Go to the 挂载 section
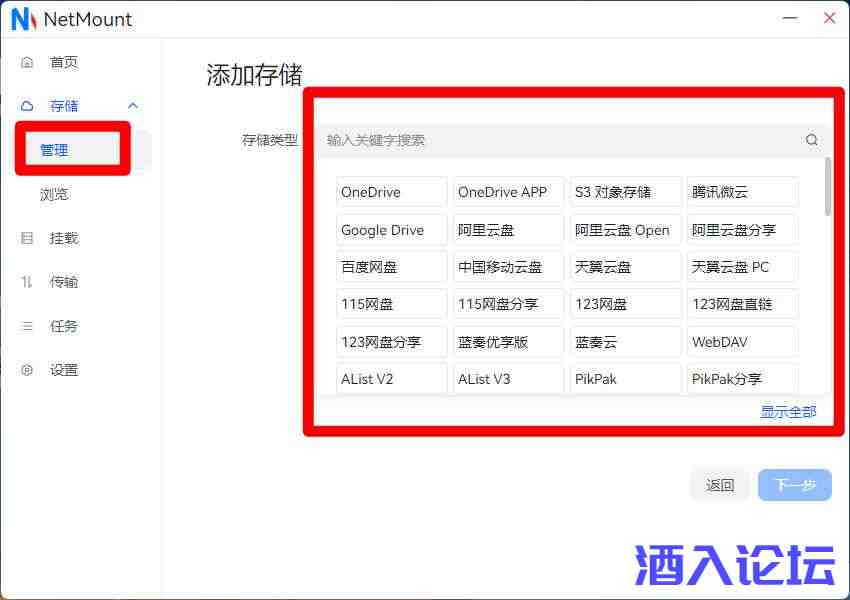 coord(64,238)
